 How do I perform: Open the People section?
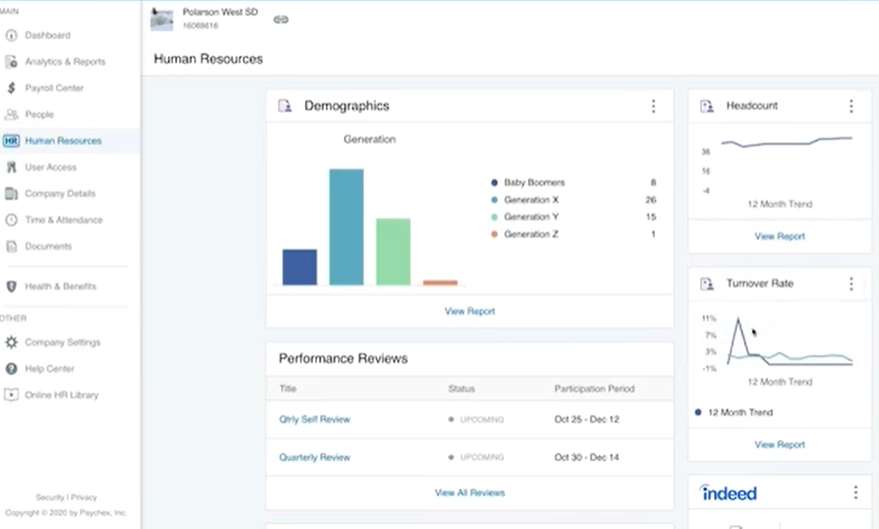[x=39, y=114]
